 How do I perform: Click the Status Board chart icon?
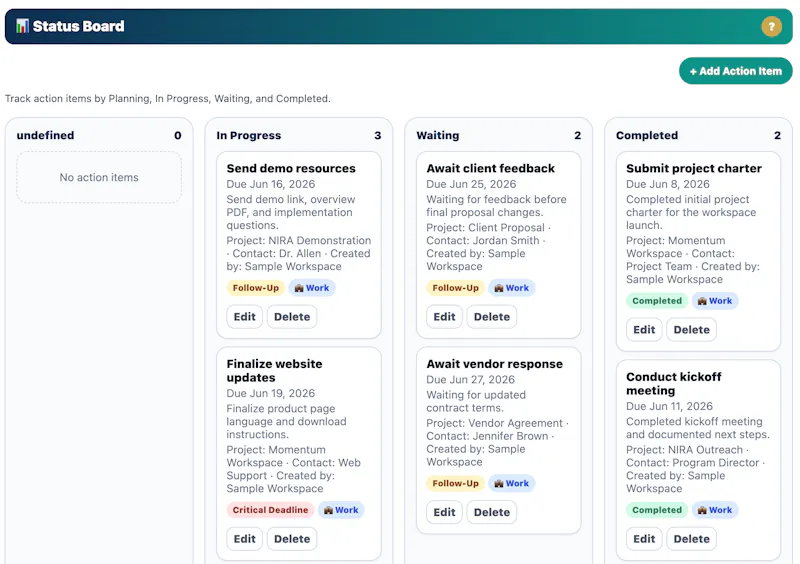22,26
